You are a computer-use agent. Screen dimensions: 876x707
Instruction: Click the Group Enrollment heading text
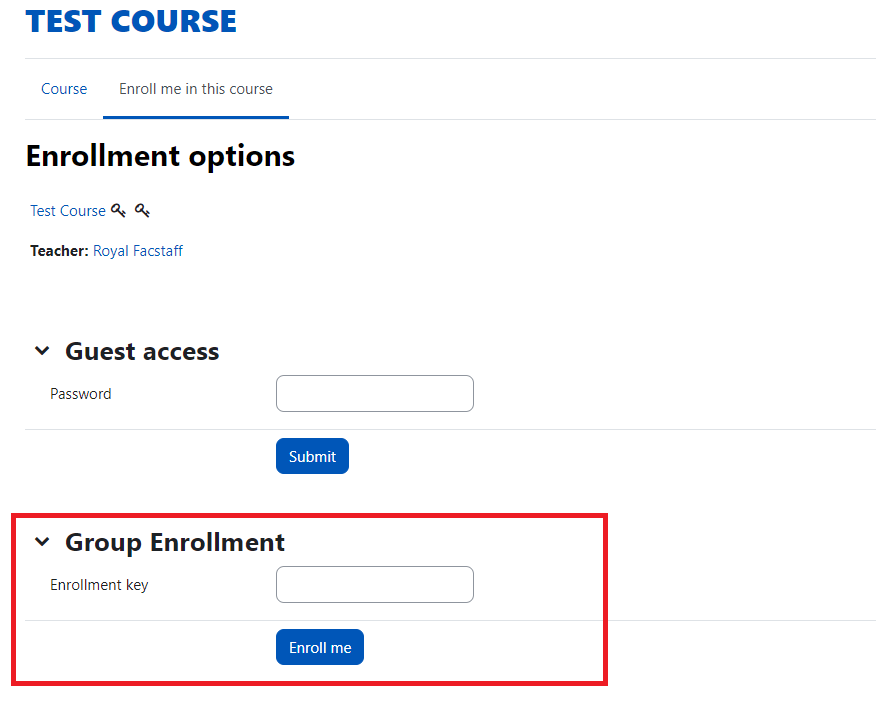click(x=175, y=542)
